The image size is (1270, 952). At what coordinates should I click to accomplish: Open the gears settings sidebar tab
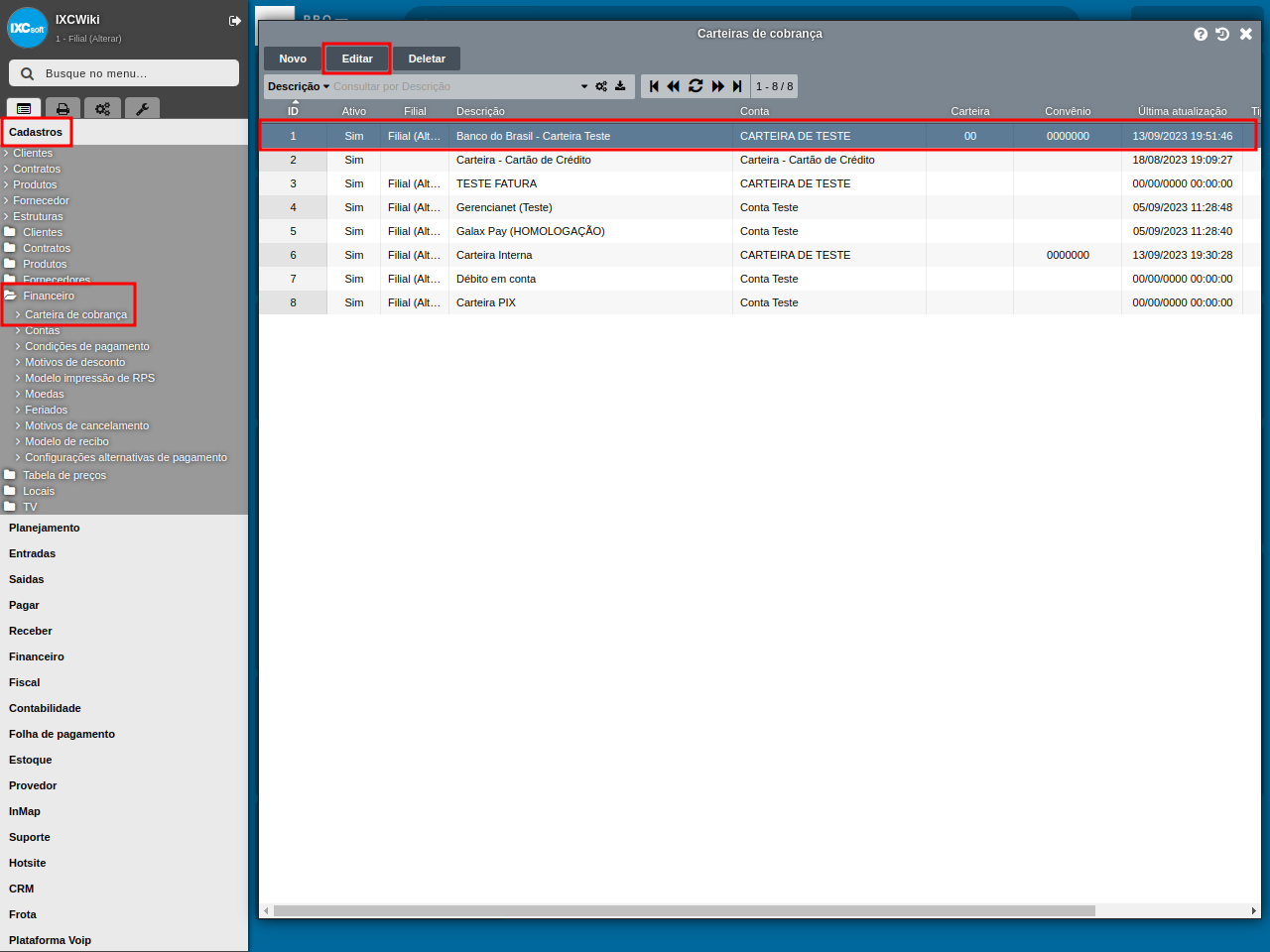pyautogui.click(x=102, y=108)
